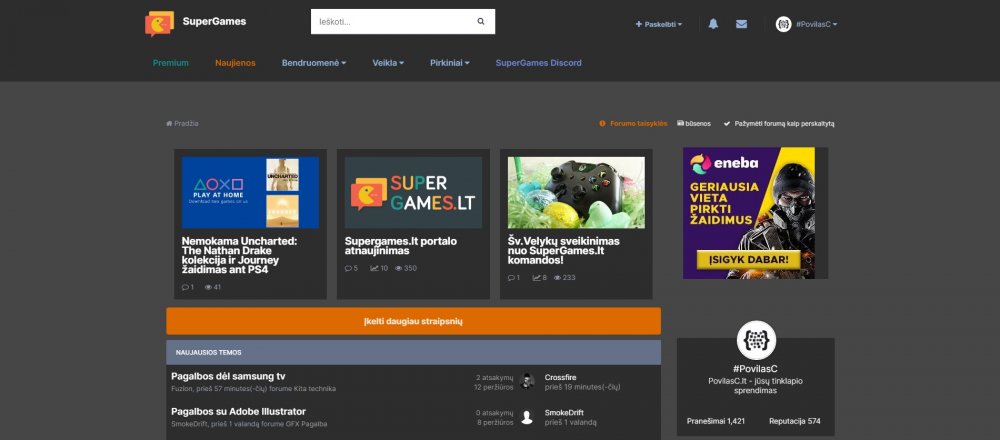
Task: Click Reputacija 574 stat
Action: coord(795,422)
